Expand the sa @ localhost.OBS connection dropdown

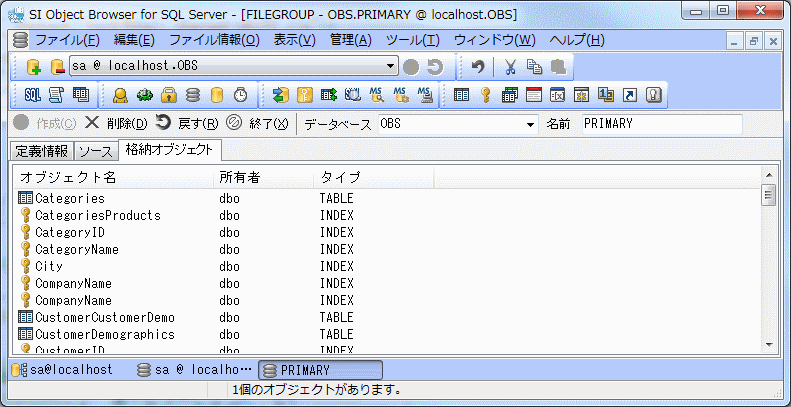click(x=391, y=67)
